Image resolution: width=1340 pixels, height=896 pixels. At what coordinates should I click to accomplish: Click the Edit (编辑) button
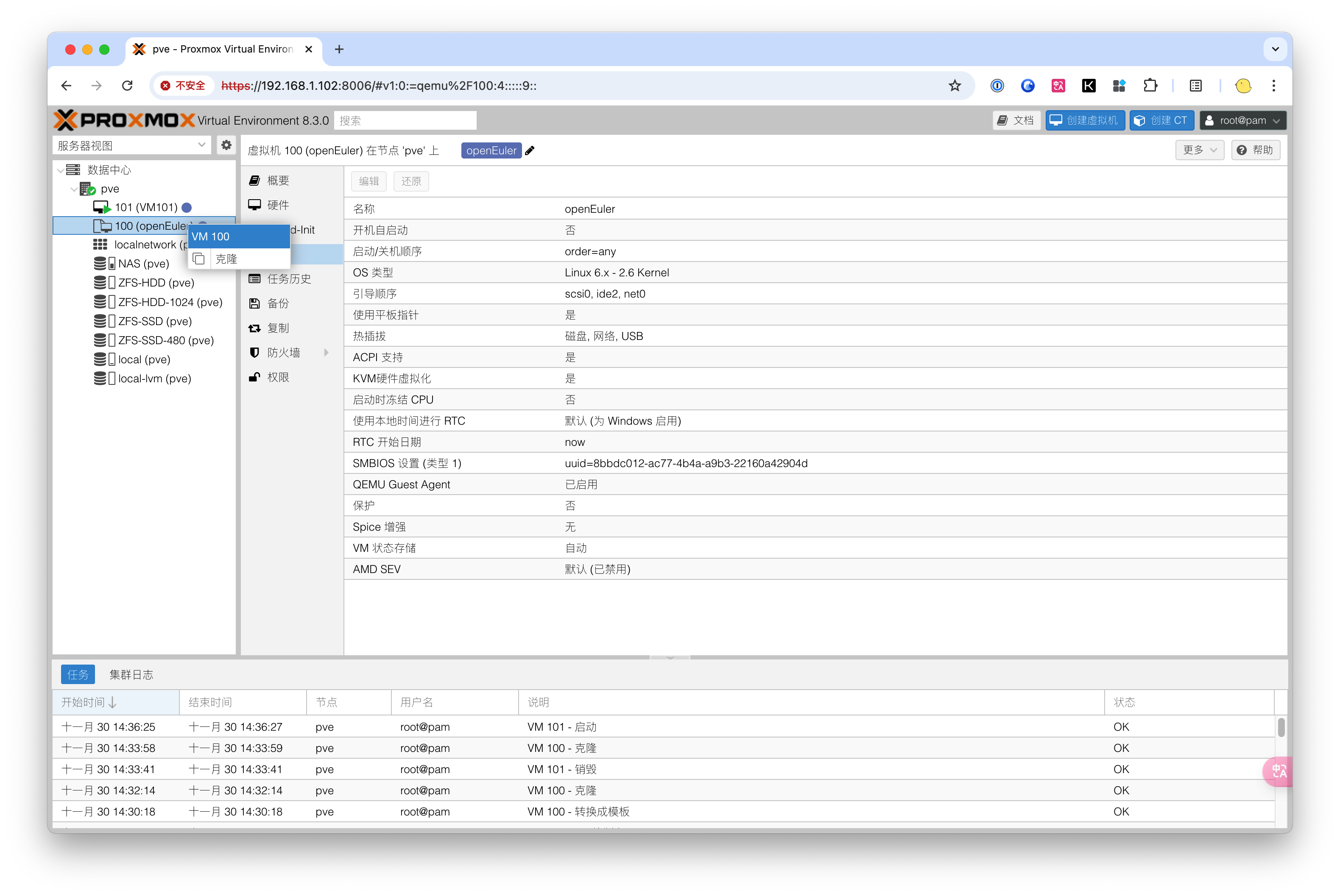point(369,181)
